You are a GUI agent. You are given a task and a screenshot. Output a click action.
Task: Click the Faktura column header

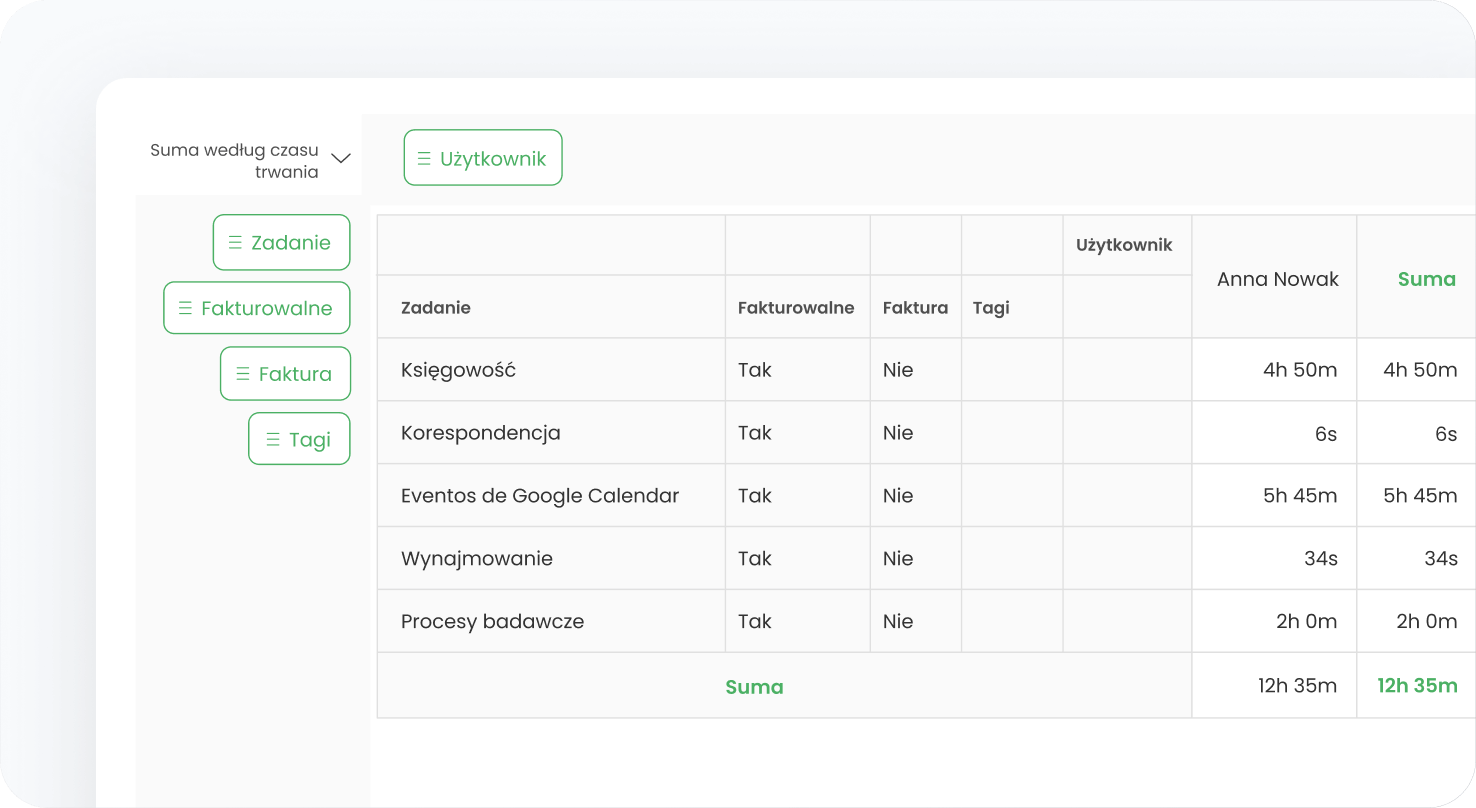915,308
